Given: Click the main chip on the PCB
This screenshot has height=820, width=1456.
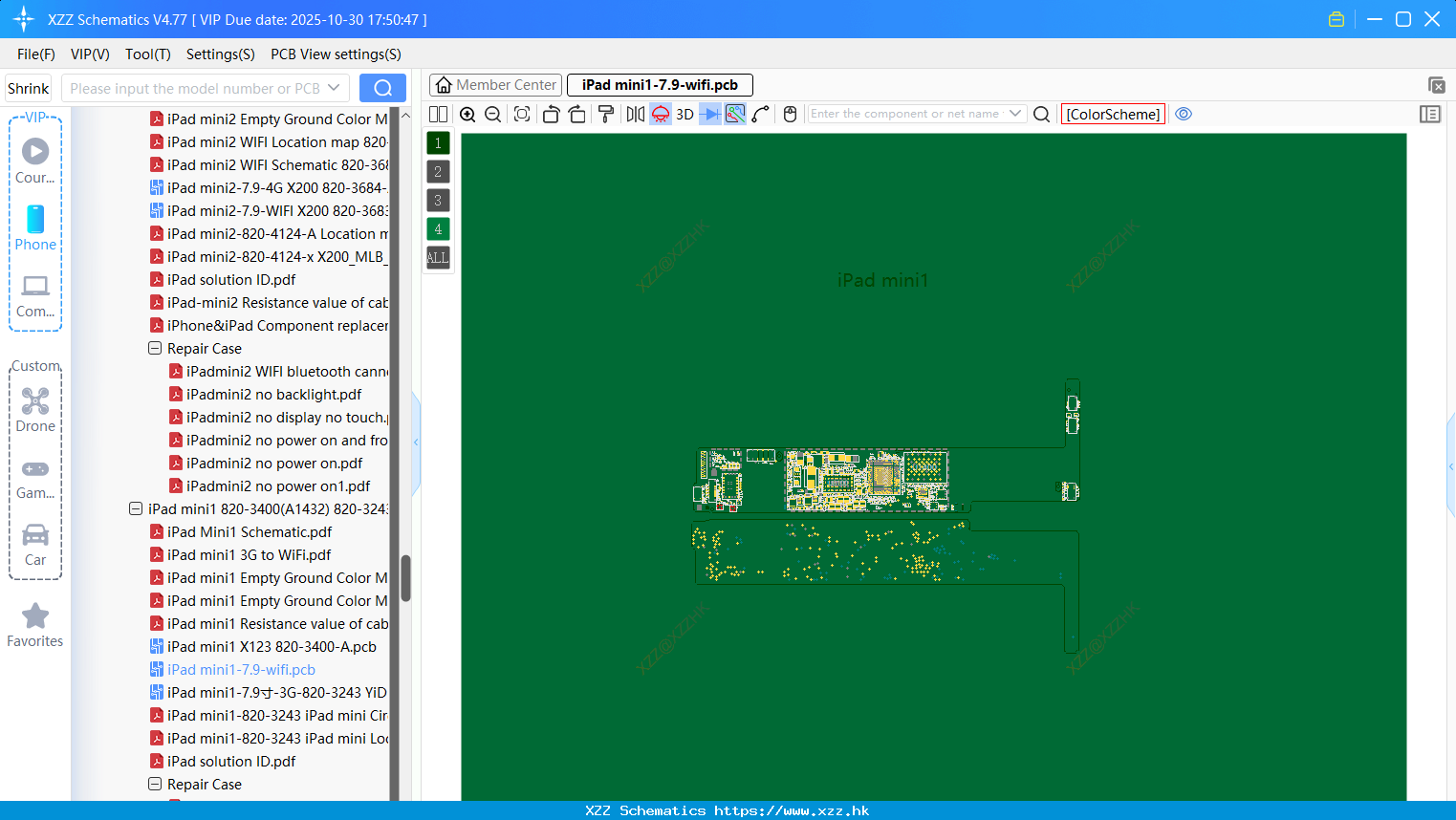Looking at the screenshot, I should tap(884, 475).
